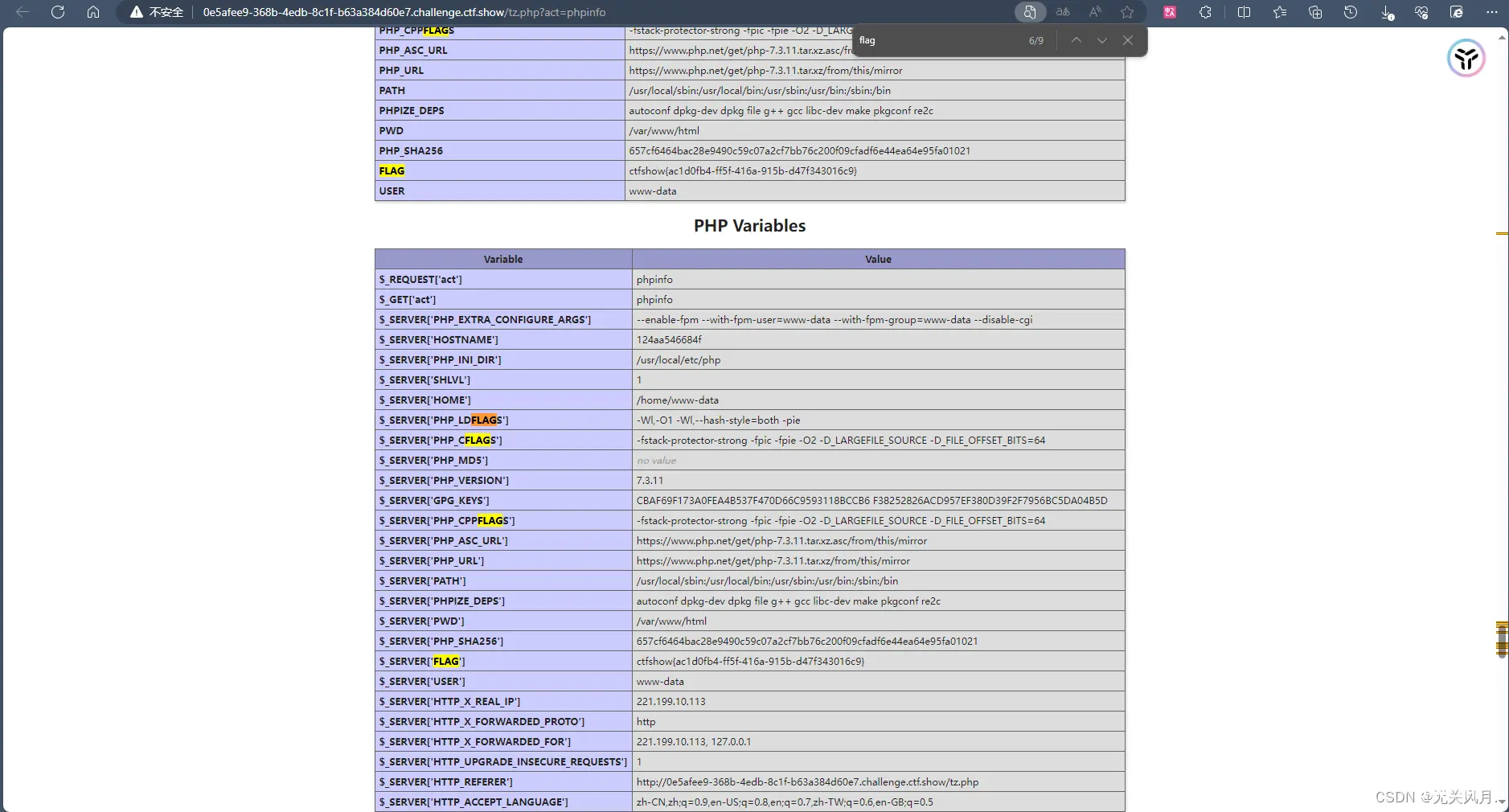Click the browser back arrow
Screen dimensions: 1509x812
pyautogui.click(x=23, y=12)
